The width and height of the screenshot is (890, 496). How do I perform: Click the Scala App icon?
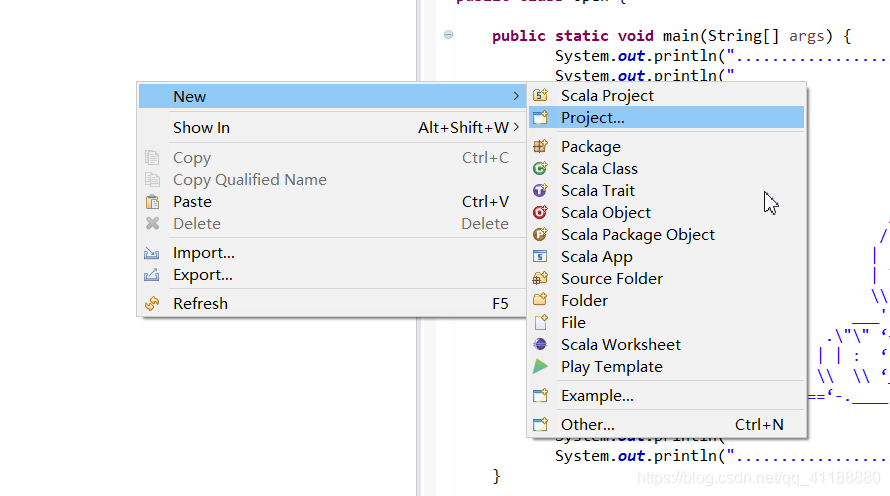[x=540, y=257]
